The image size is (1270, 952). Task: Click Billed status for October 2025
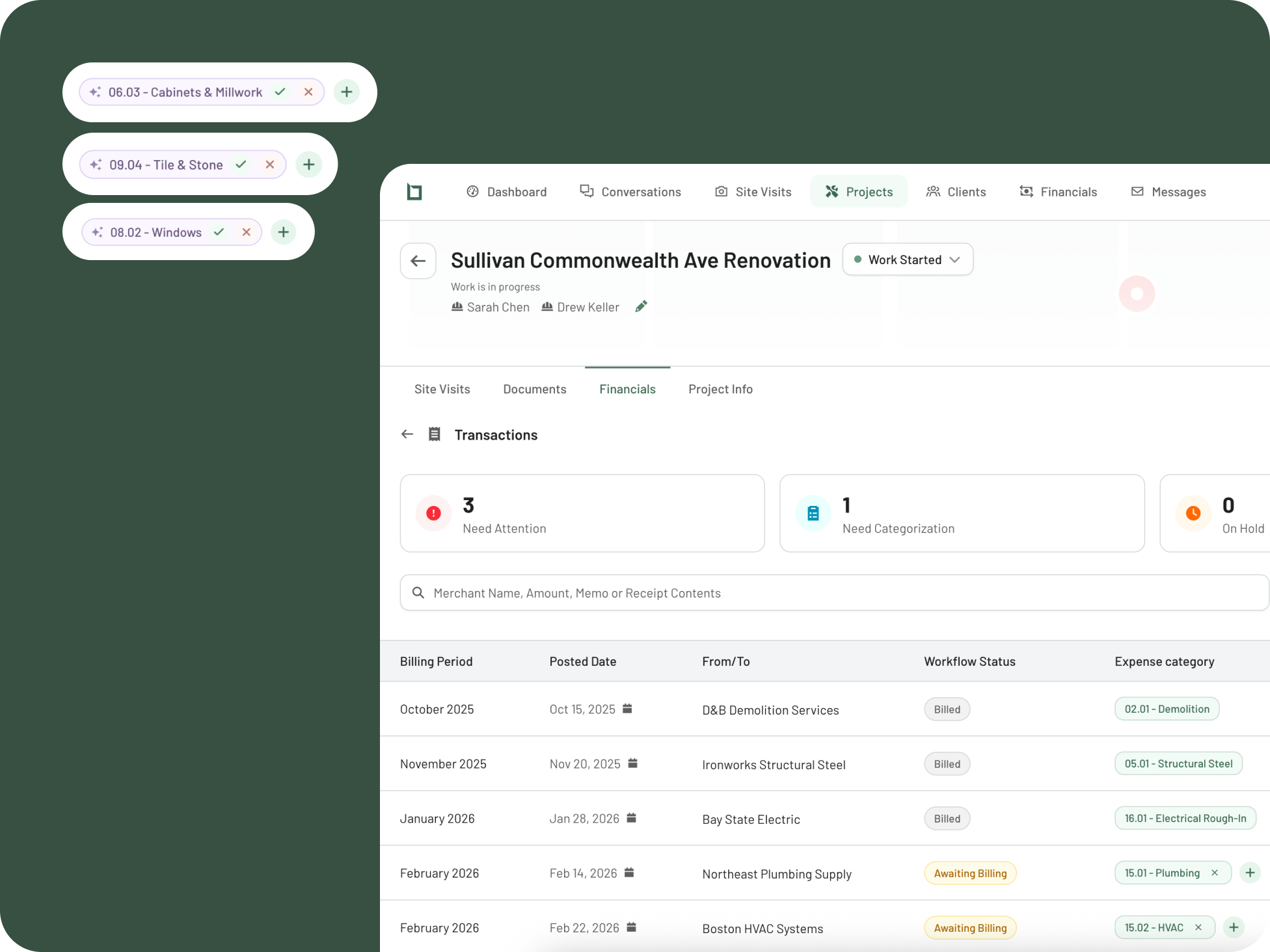(947, 709)
